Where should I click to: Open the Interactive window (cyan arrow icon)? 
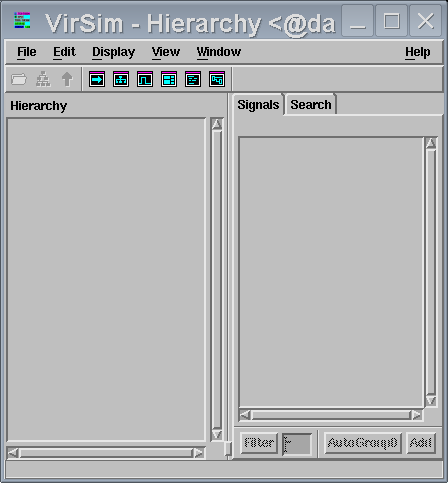[97, 79]
